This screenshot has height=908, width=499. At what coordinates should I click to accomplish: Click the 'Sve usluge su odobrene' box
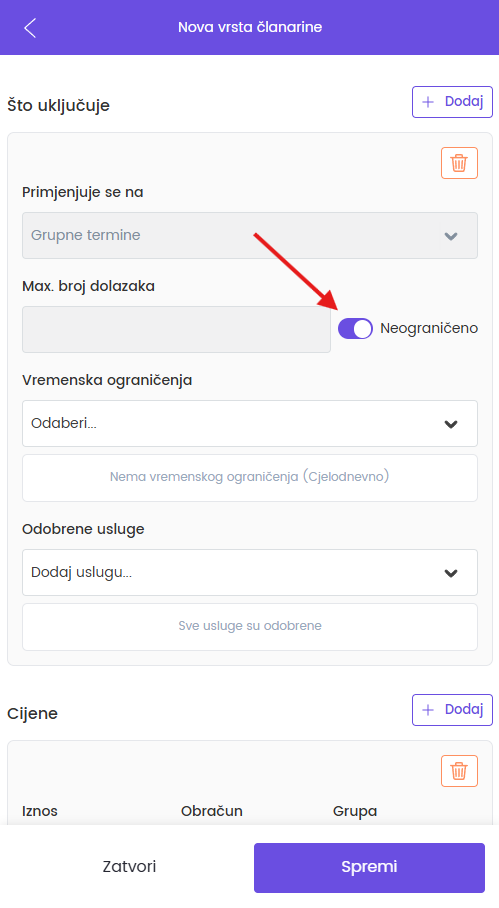250,627
